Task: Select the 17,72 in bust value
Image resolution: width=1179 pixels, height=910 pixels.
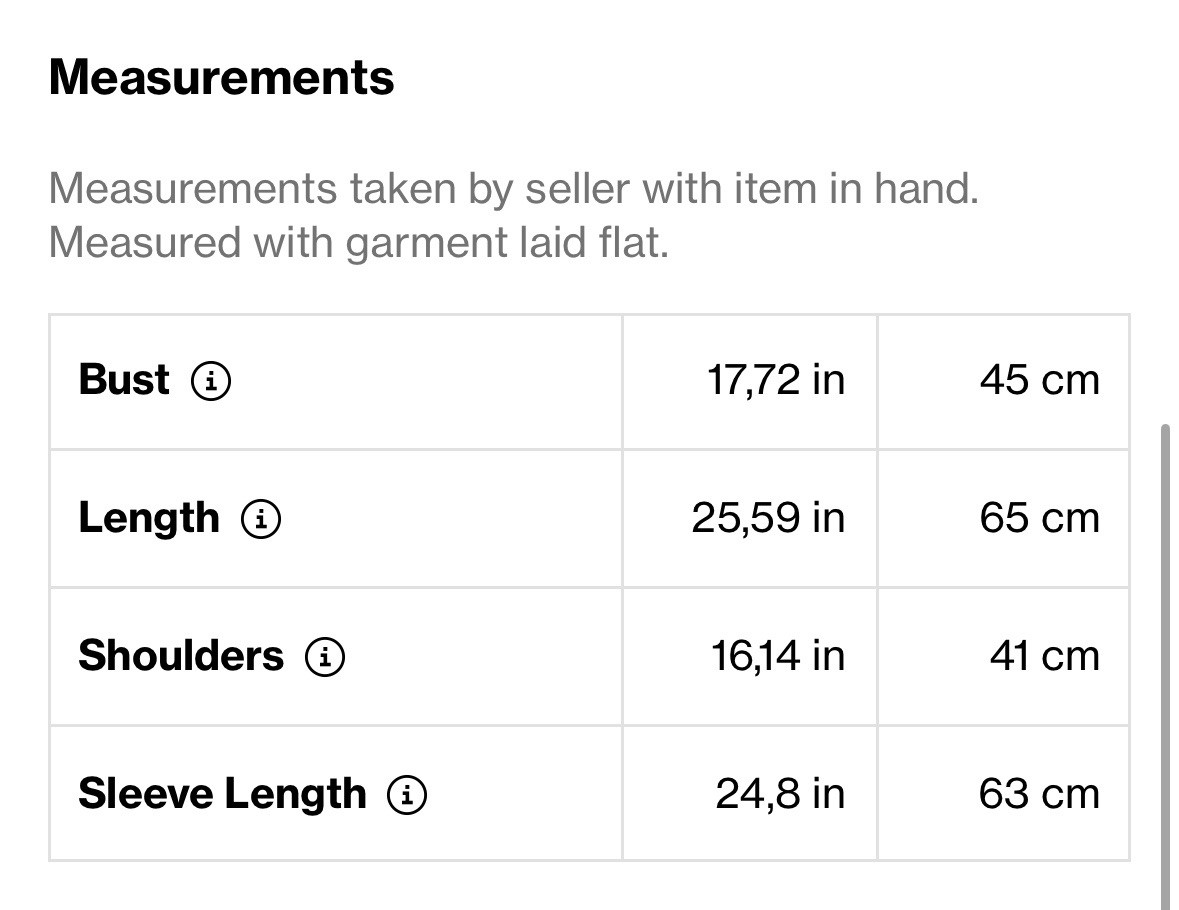Action: (x=776, y=380)
